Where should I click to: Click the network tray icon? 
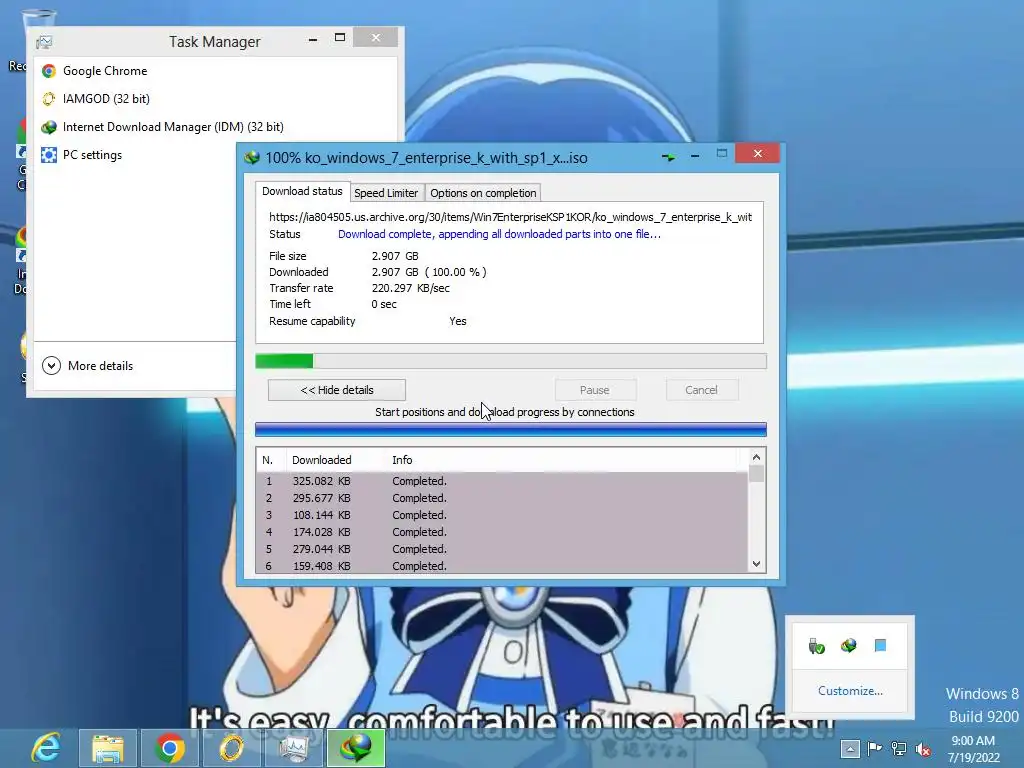pos(899,748)
